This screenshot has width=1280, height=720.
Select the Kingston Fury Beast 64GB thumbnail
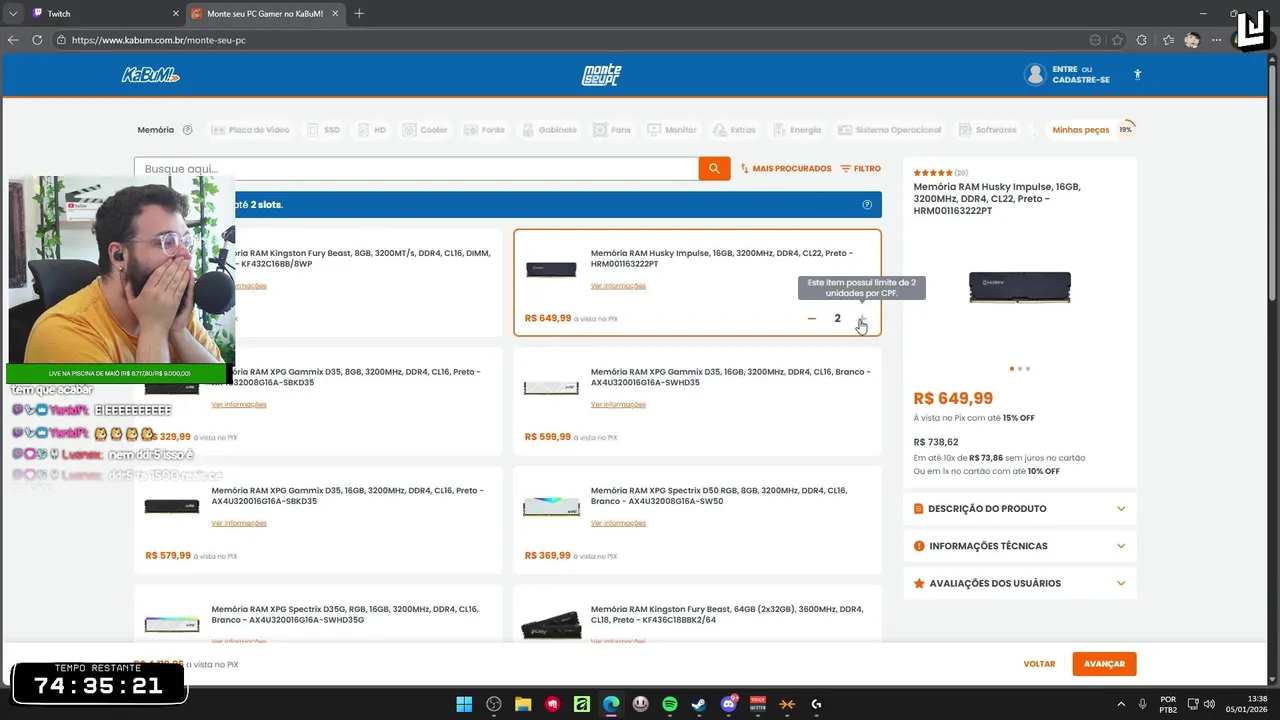551,627
